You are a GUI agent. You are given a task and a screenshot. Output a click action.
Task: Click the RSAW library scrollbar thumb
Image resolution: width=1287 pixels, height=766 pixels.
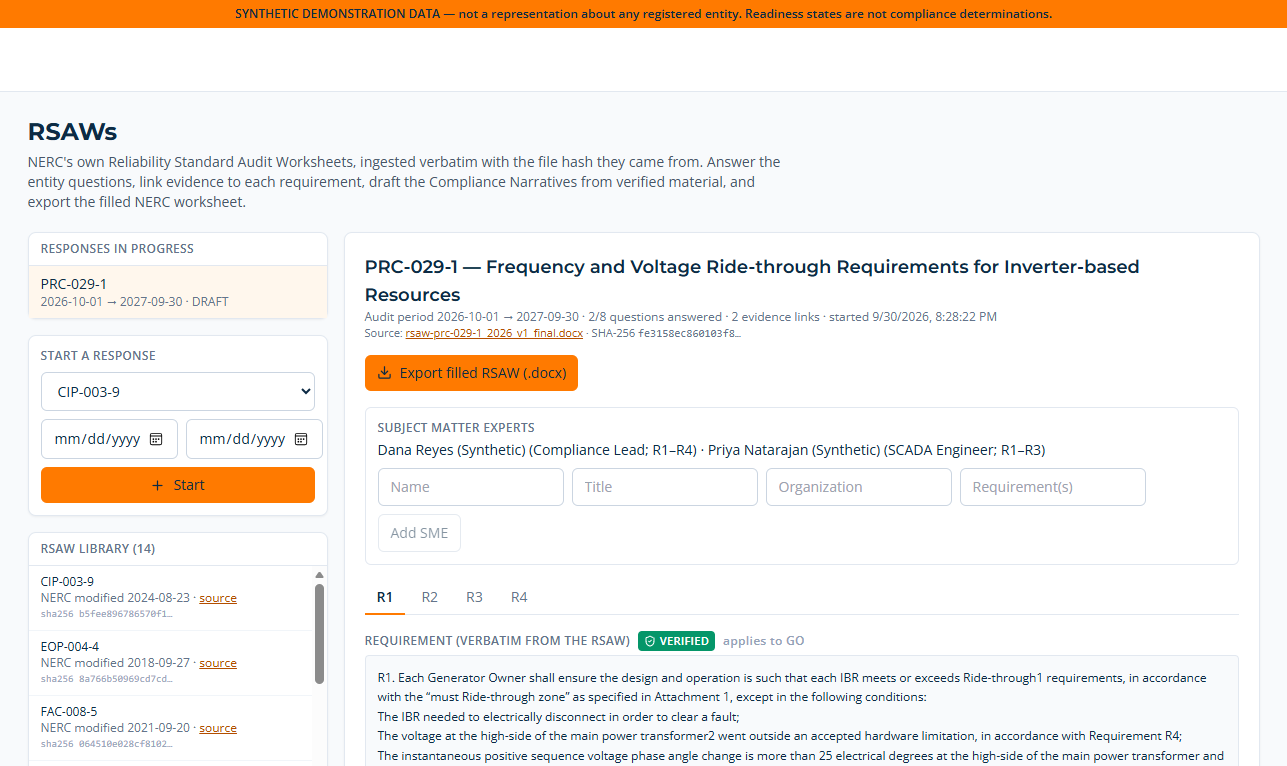pos(320,634)
